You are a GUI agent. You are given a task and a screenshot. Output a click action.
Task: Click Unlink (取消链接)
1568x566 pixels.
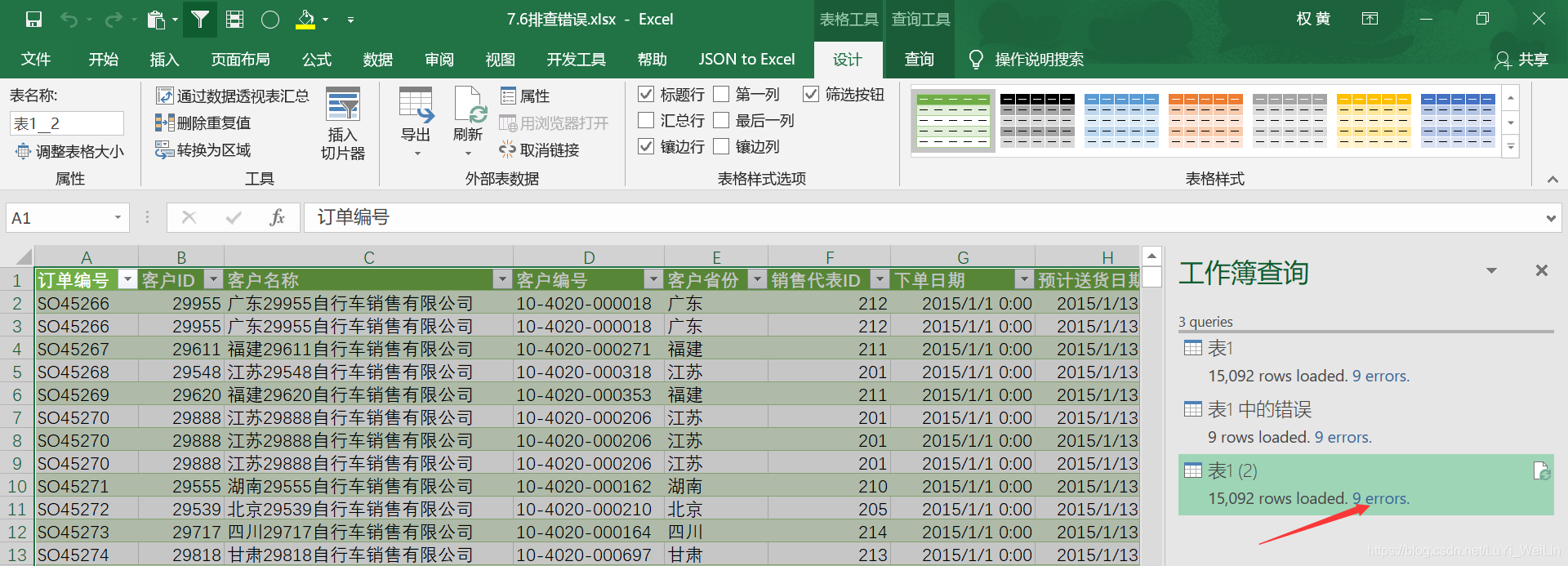tap(539, 150)
